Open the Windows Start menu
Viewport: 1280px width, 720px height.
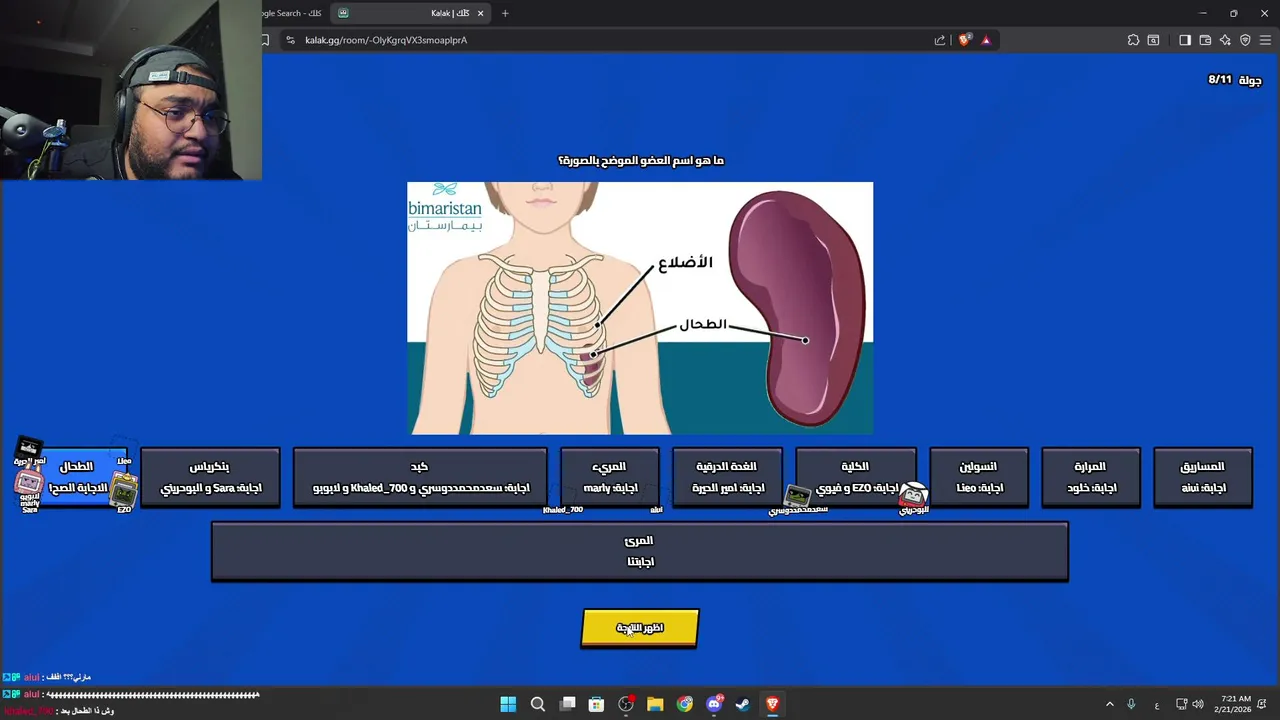(x=508, y=704)
